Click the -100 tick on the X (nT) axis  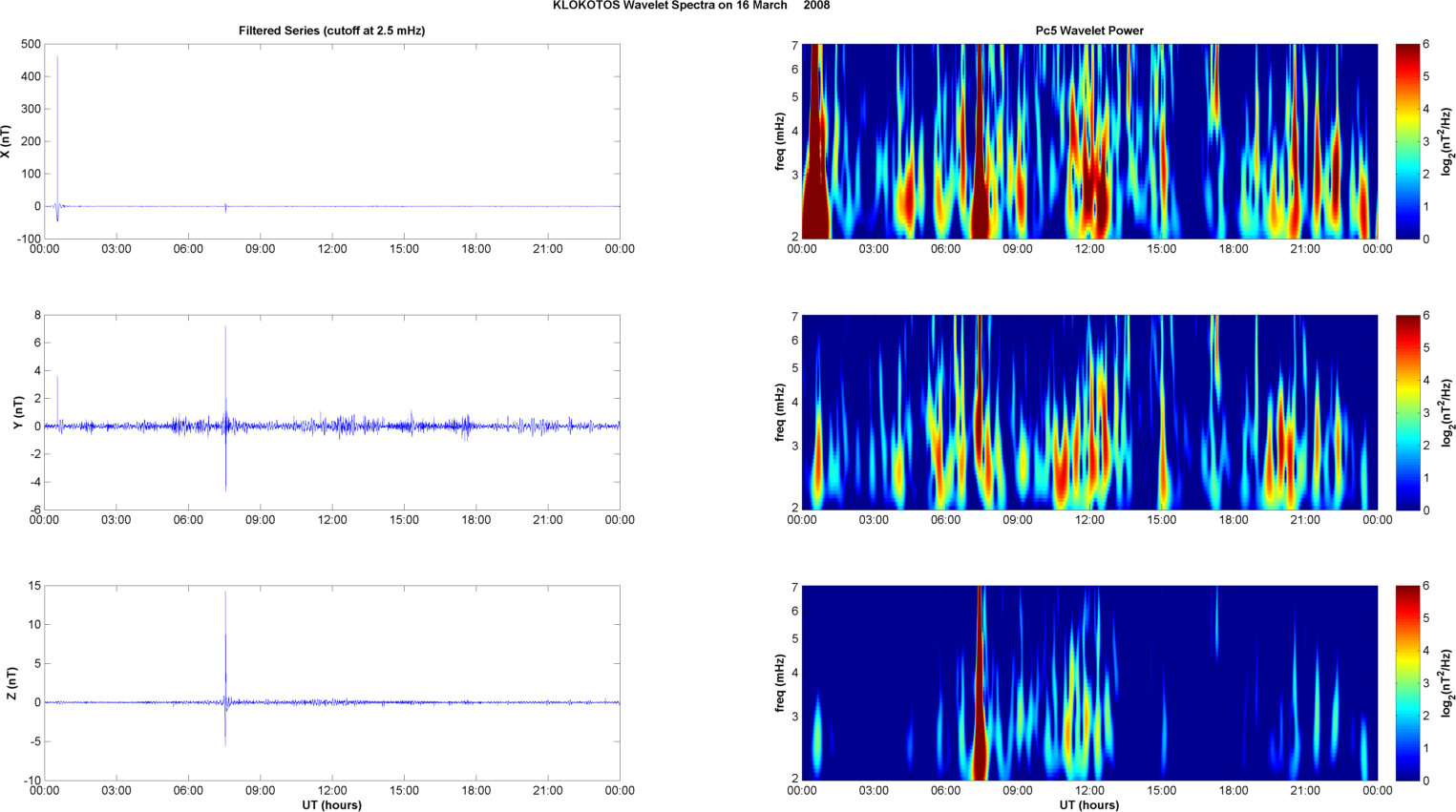tap(29, 239)
